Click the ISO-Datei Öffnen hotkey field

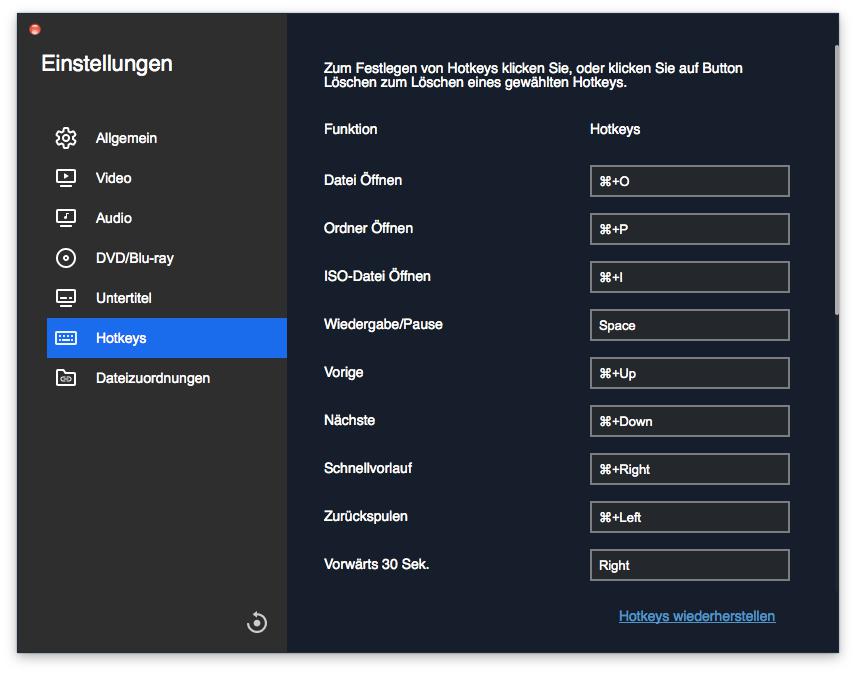(x=689, y=277)
